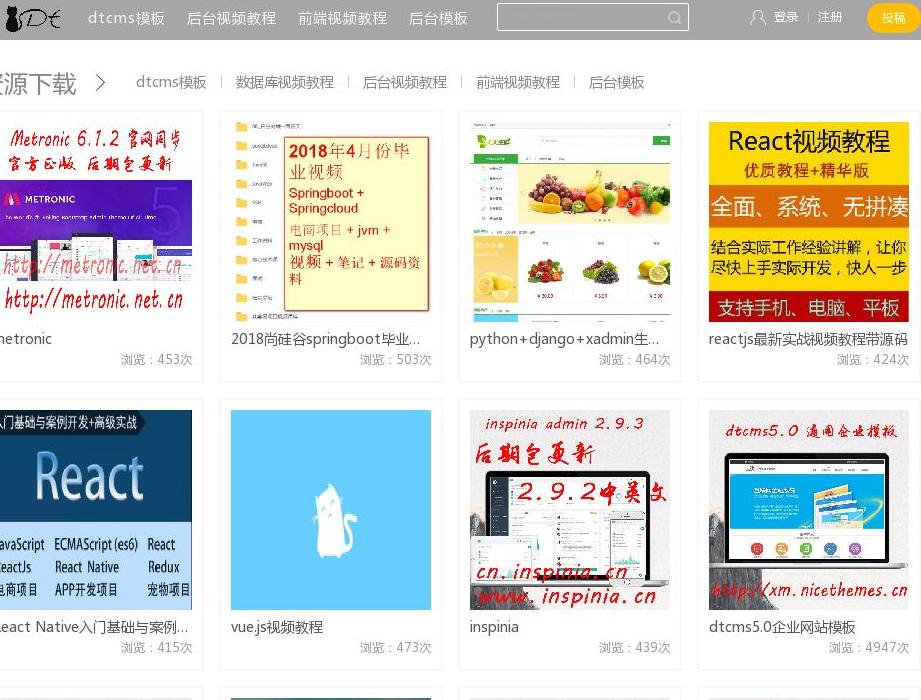Click the 注册 register link
Image resolution: width=921 pixels, height=700 pixels.
point(830,18)
